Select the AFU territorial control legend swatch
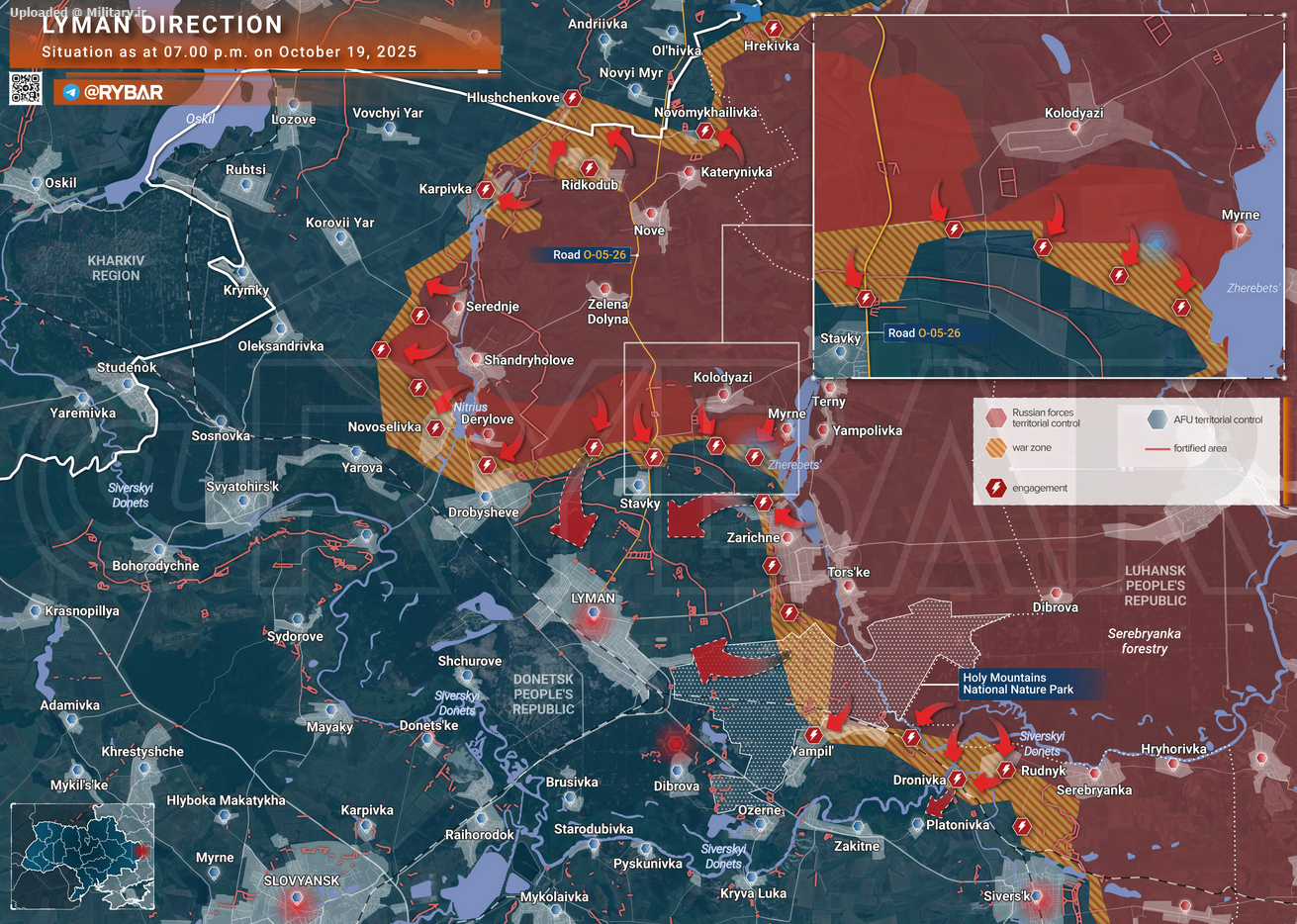Viewport: 1297px width, 924px height. 1157,419
